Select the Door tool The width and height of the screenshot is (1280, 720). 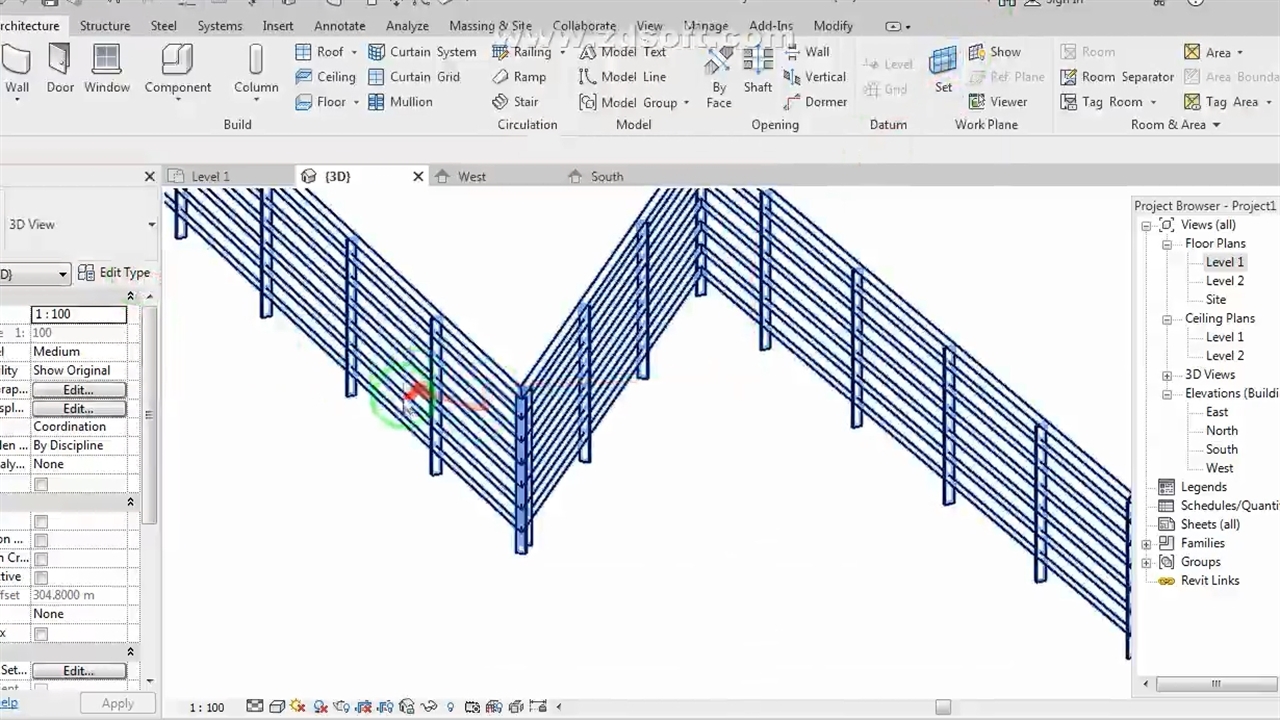click(x=60, y=68)
